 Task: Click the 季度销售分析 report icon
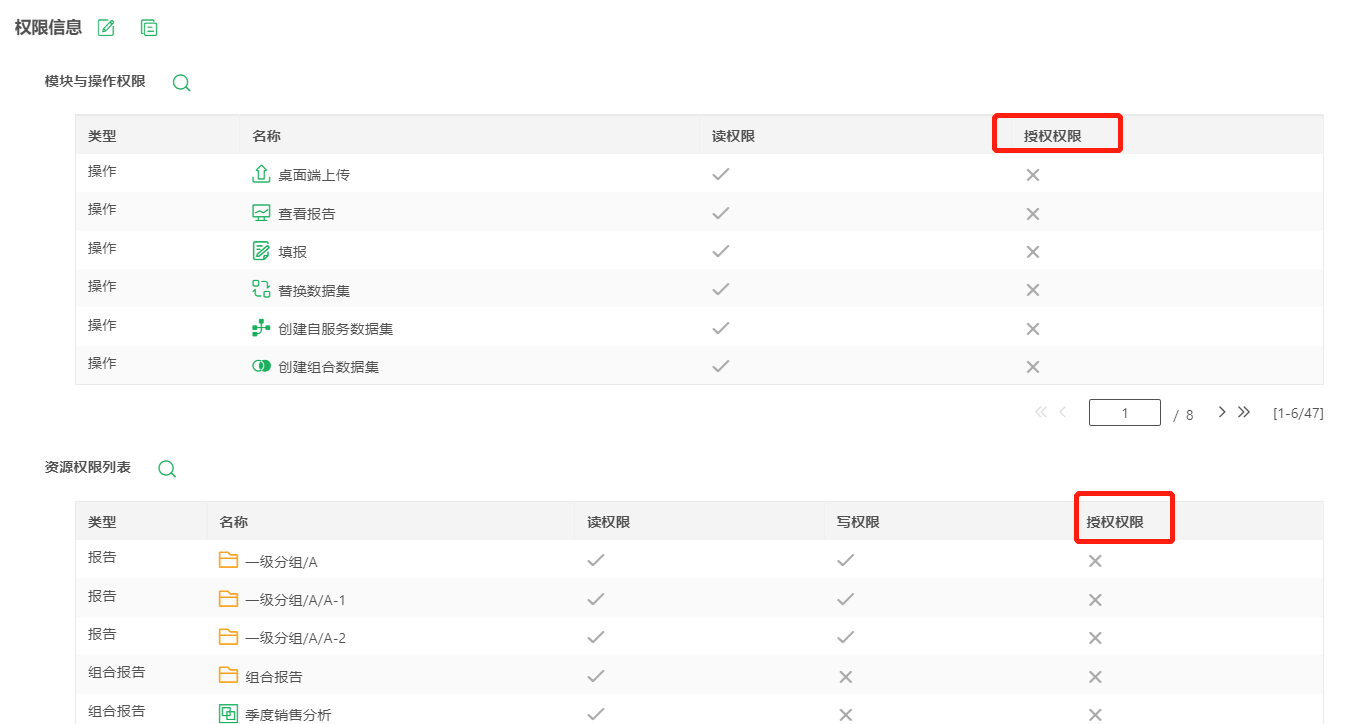(x=228, y=713)
